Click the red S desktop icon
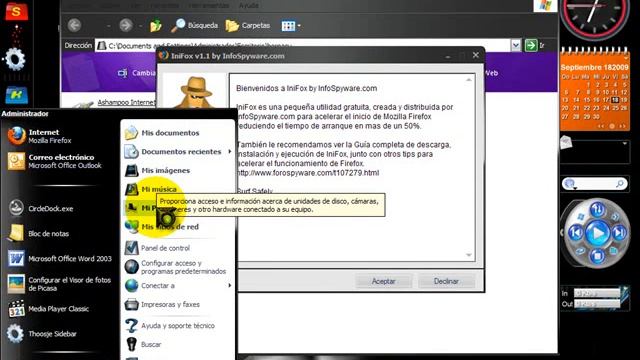 pyautogui.click(x=16, y=11)
